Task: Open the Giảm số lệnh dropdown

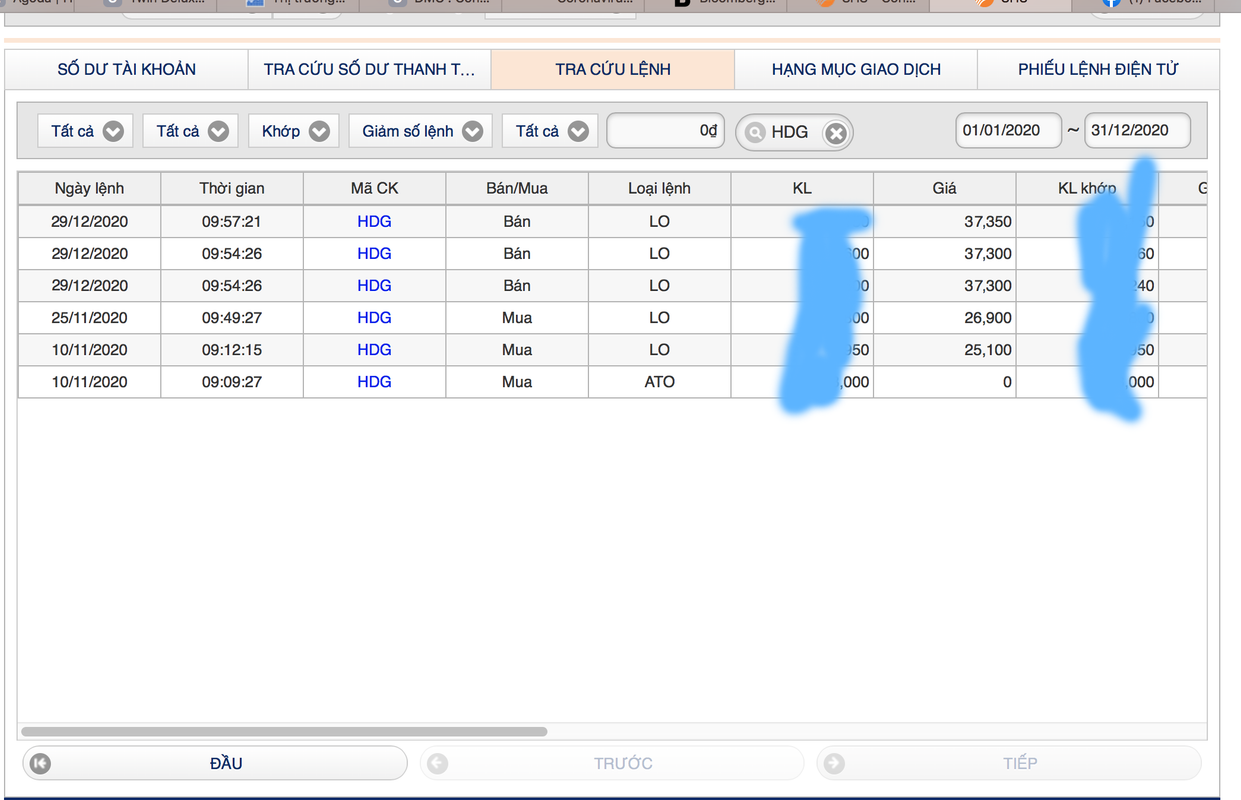Action: (420, 131)
